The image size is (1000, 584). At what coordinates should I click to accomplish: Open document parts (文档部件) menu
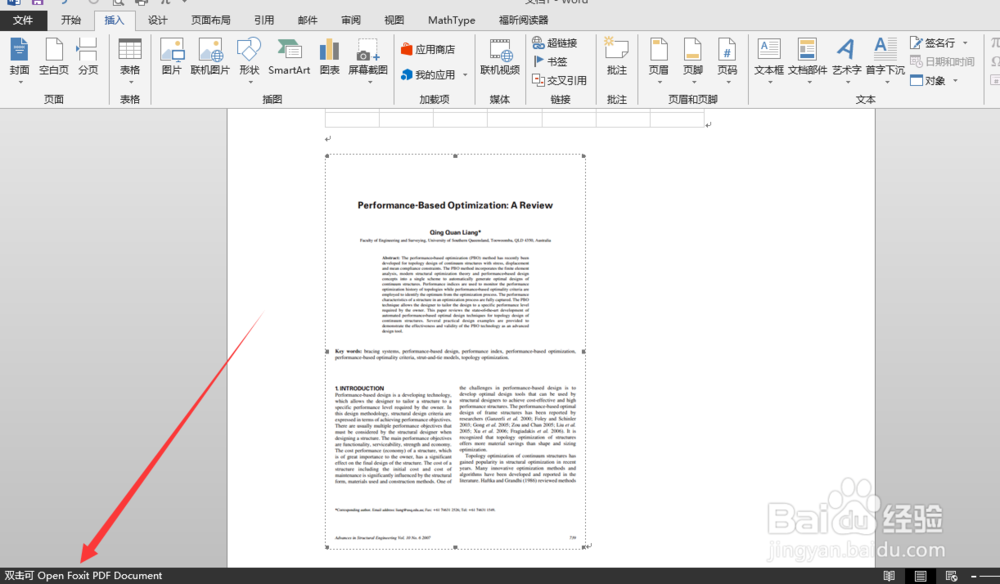pos(807,60)
